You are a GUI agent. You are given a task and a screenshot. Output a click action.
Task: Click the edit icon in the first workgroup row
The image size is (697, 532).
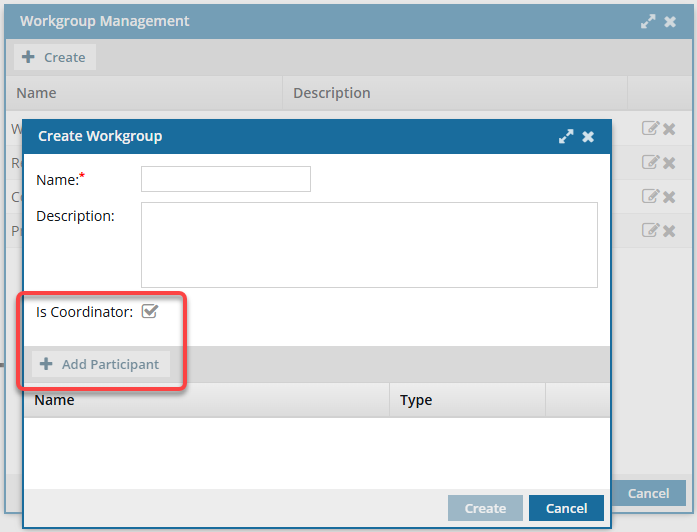pos(650,128)
